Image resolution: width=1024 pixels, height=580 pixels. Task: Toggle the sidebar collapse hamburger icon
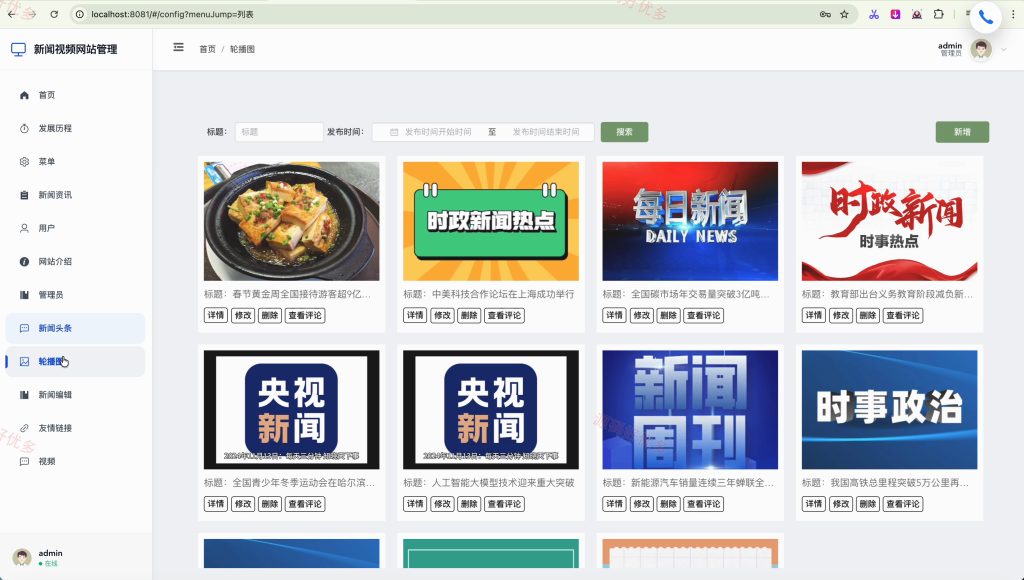(178, 48)
